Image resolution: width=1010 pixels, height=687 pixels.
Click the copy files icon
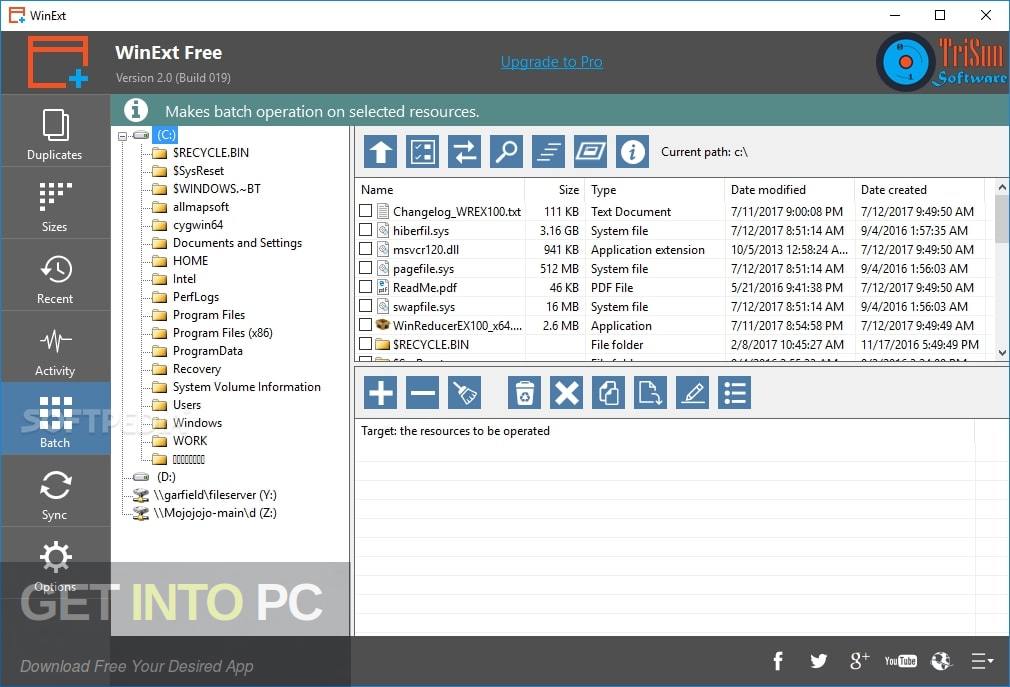click(x=608, y=393)
